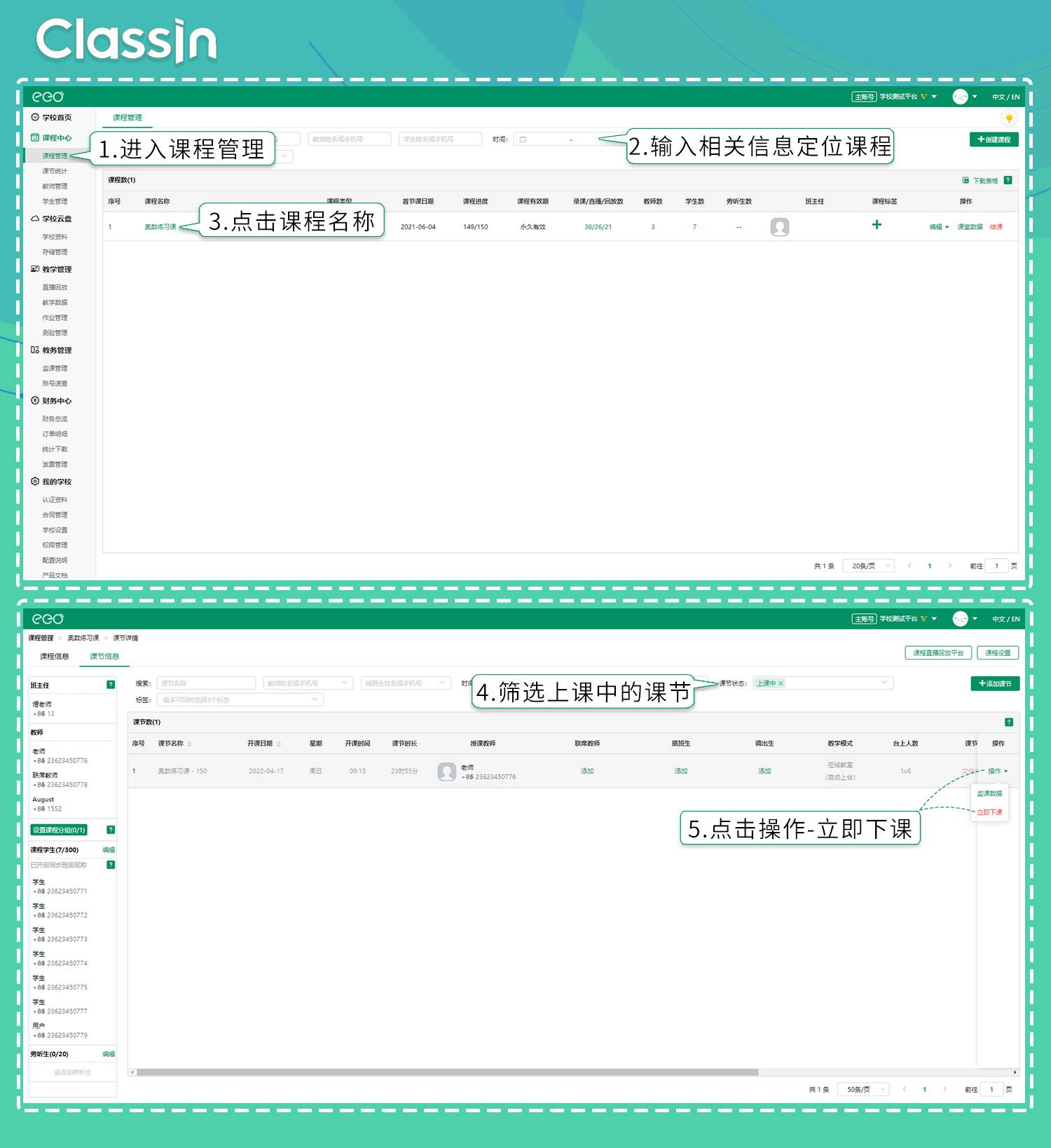Image resolution: width=1051 pixels, height=1148 pixels.
Task: Click the 下载表格 download icon
Action: tap(966, 181)
